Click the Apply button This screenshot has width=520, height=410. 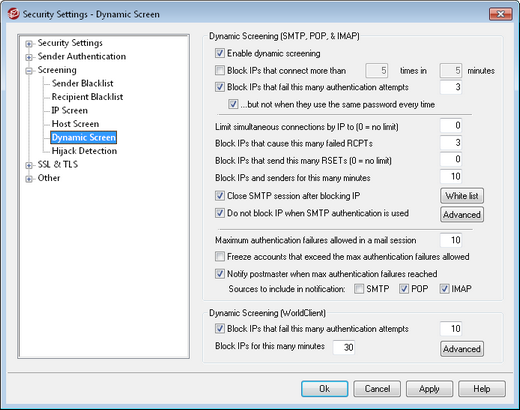coord(429,389)
